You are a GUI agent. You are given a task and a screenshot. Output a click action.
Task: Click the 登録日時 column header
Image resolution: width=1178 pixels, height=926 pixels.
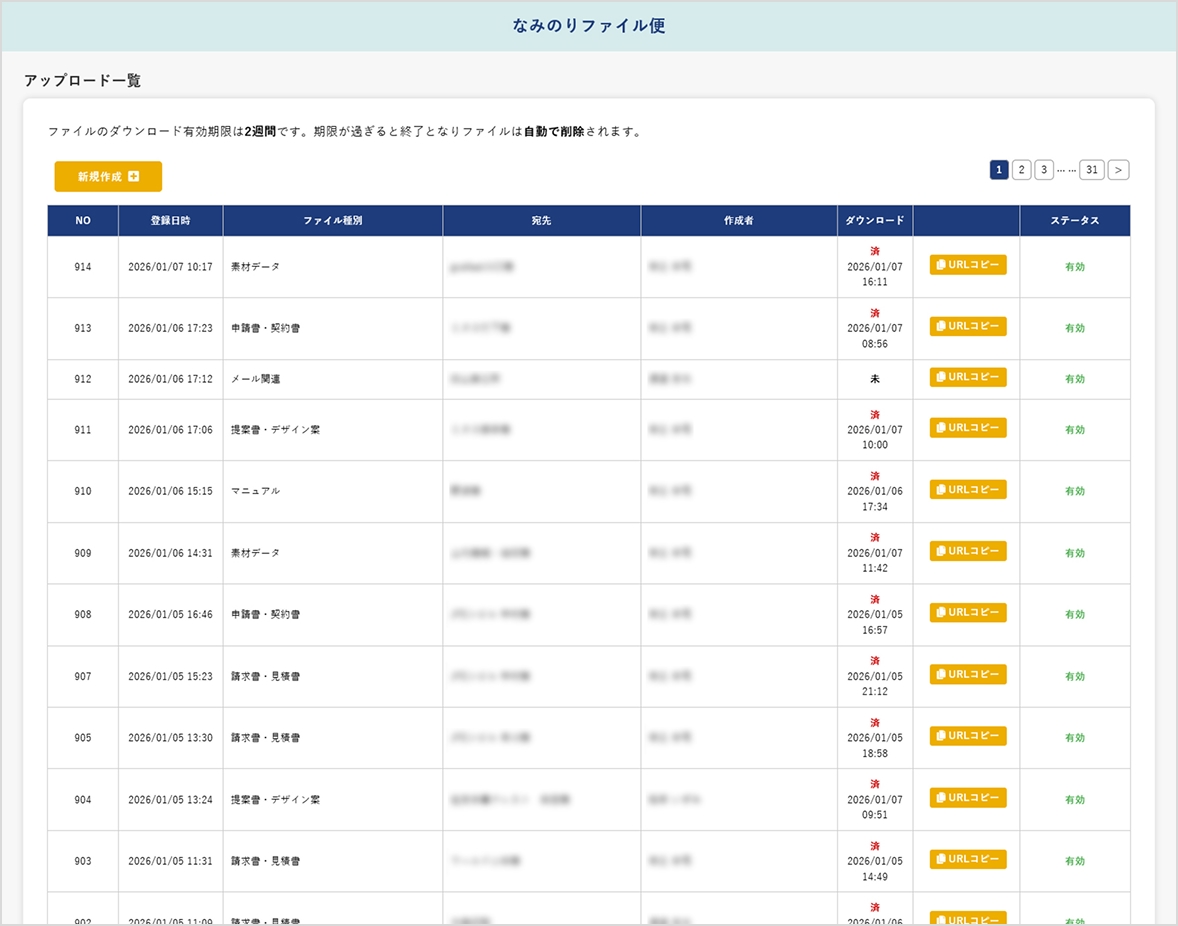click(170, 221)
